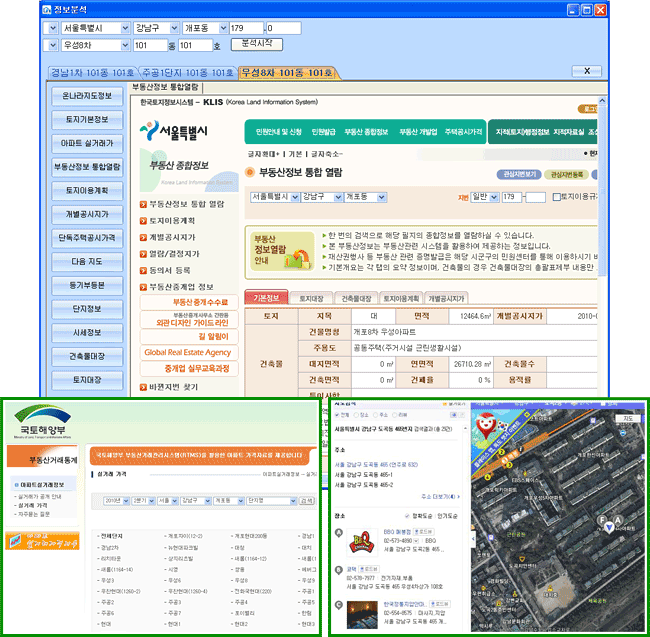The width and height of the screenshot is (650, 637).
Task: Switch to 건축물대장 tab in info table
Action: 356,298
